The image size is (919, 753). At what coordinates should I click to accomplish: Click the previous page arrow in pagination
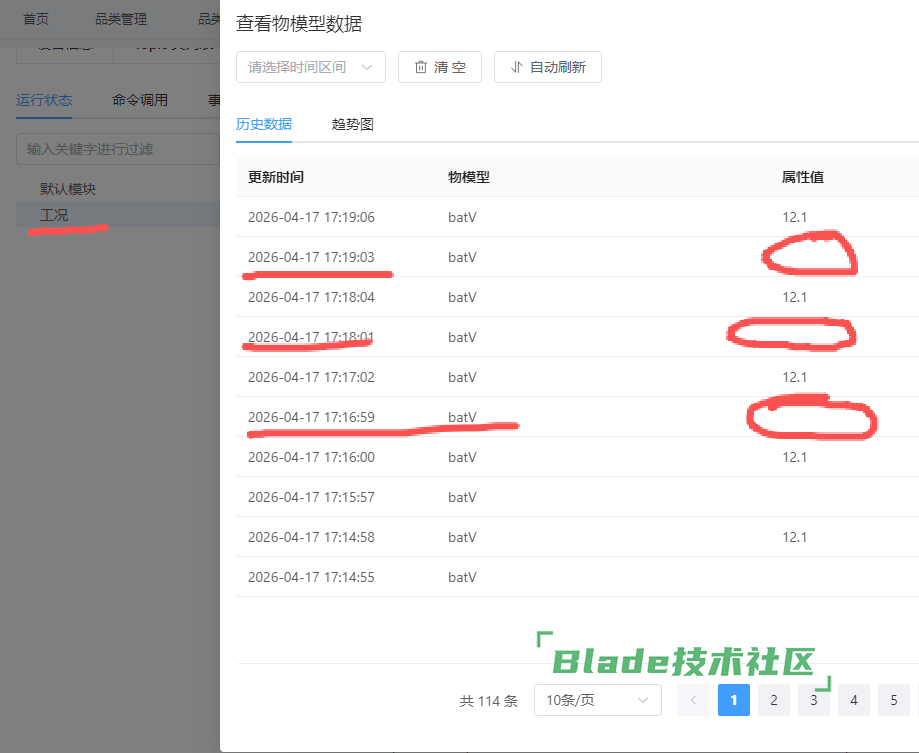[694, 701]
